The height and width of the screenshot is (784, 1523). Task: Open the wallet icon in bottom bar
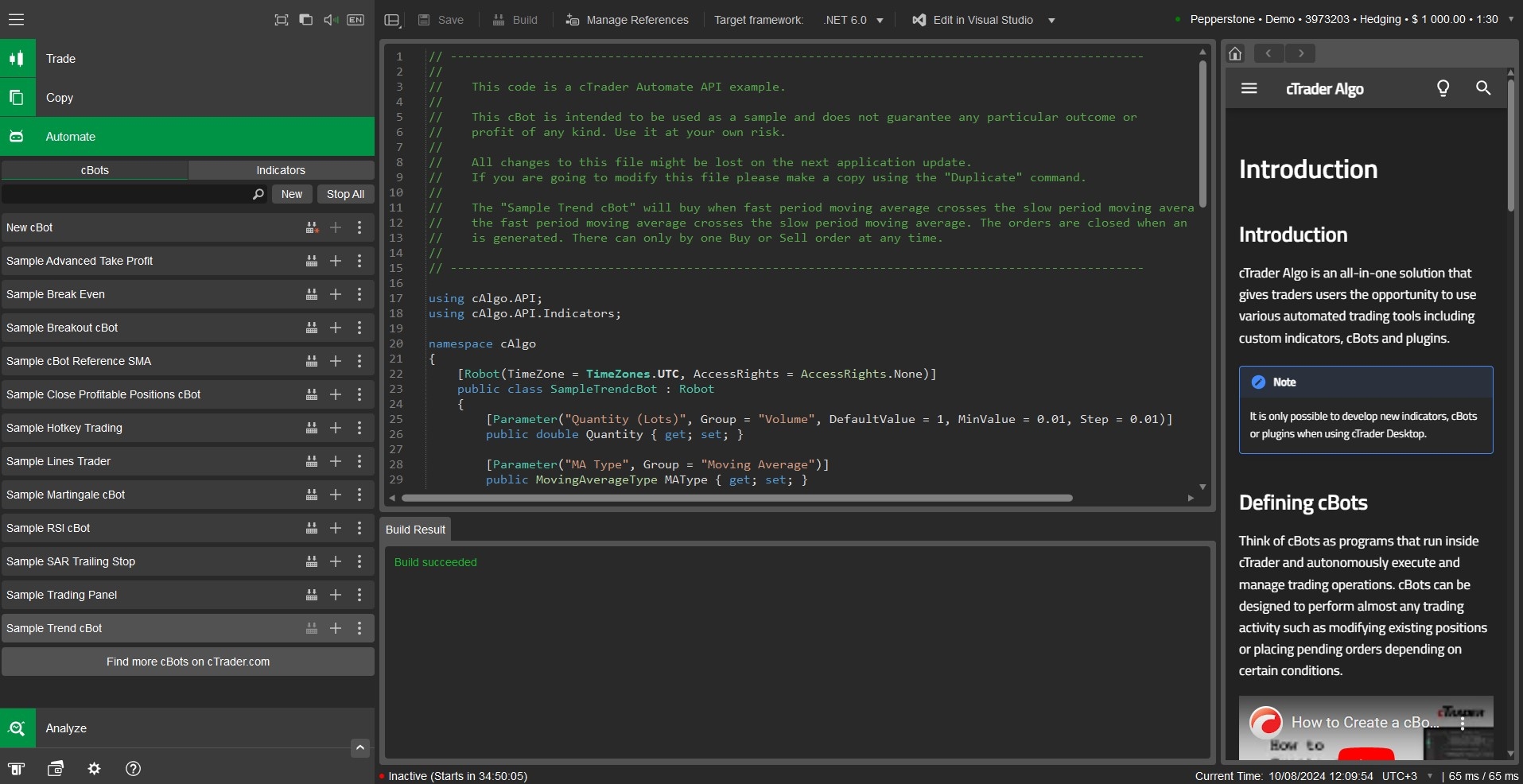56,768
